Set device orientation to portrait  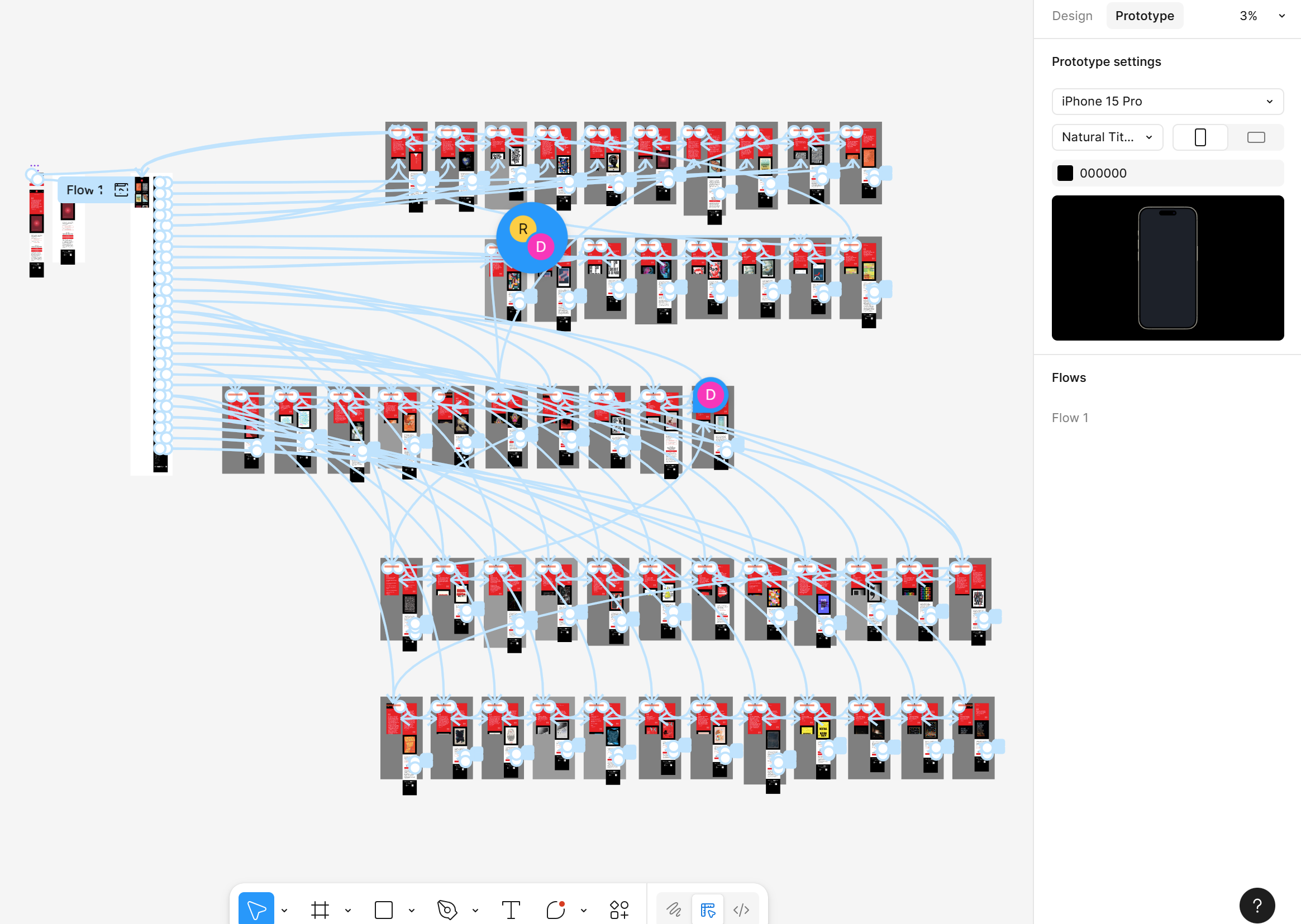click(1200, 137)
